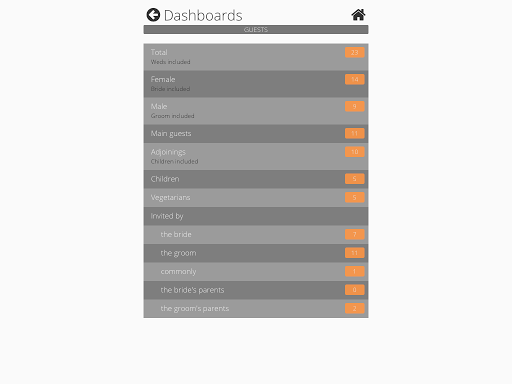Click the back arrow icon
The image size is (512, 384).
point(153,15)
